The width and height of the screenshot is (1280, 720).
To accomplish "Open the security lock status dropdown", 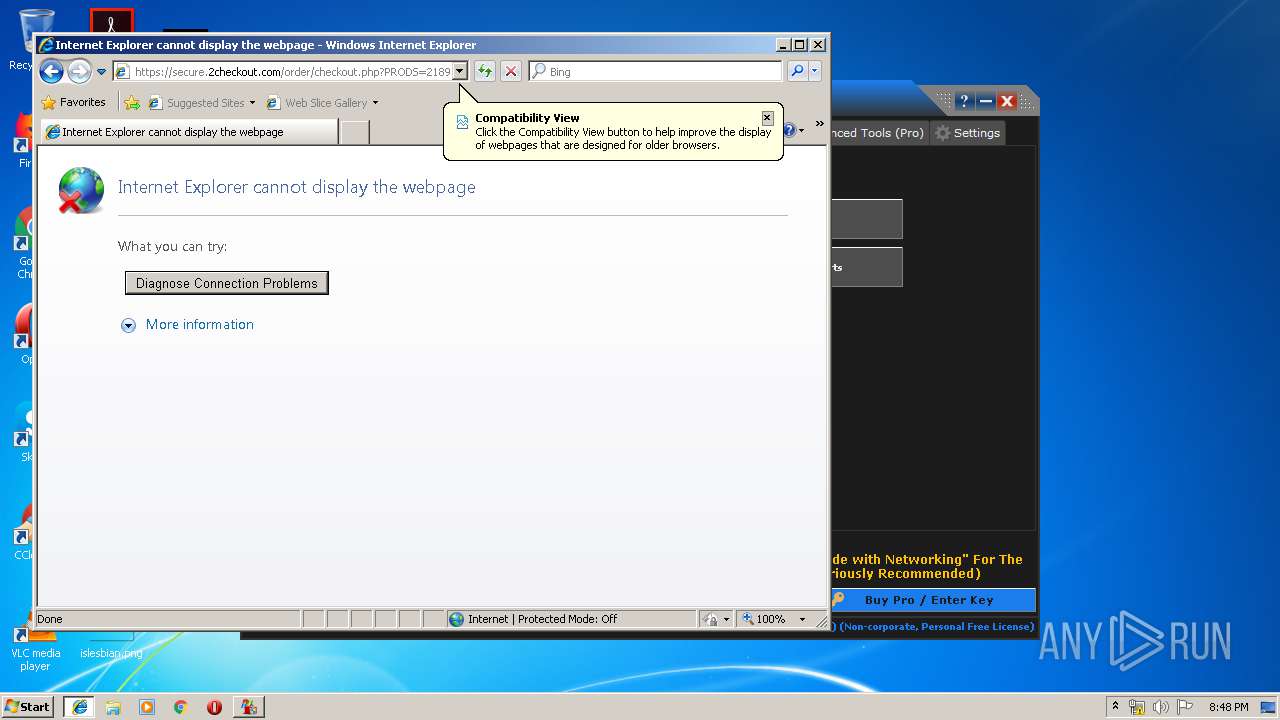I will (x=716, y=619).
